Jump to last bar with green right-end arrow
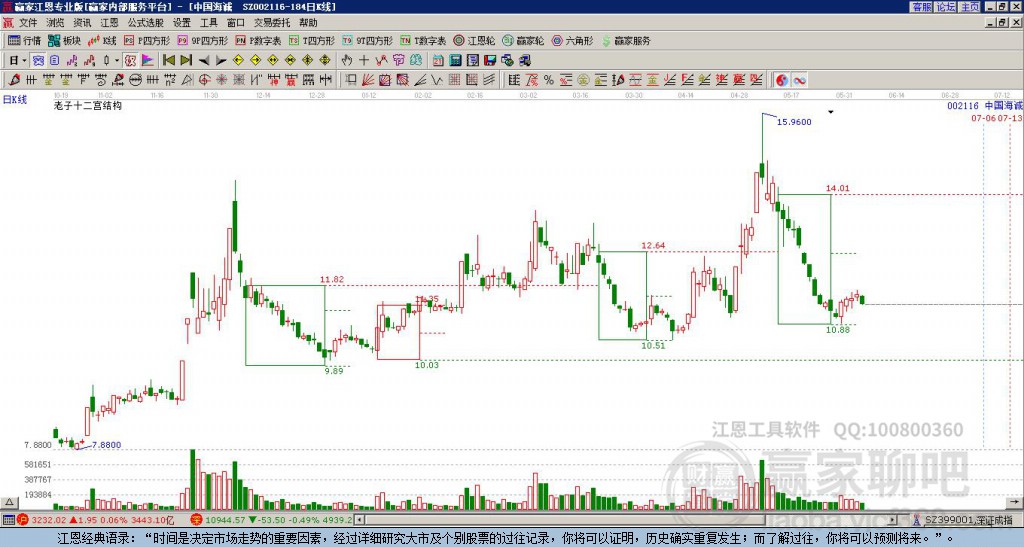 [186, 60]
